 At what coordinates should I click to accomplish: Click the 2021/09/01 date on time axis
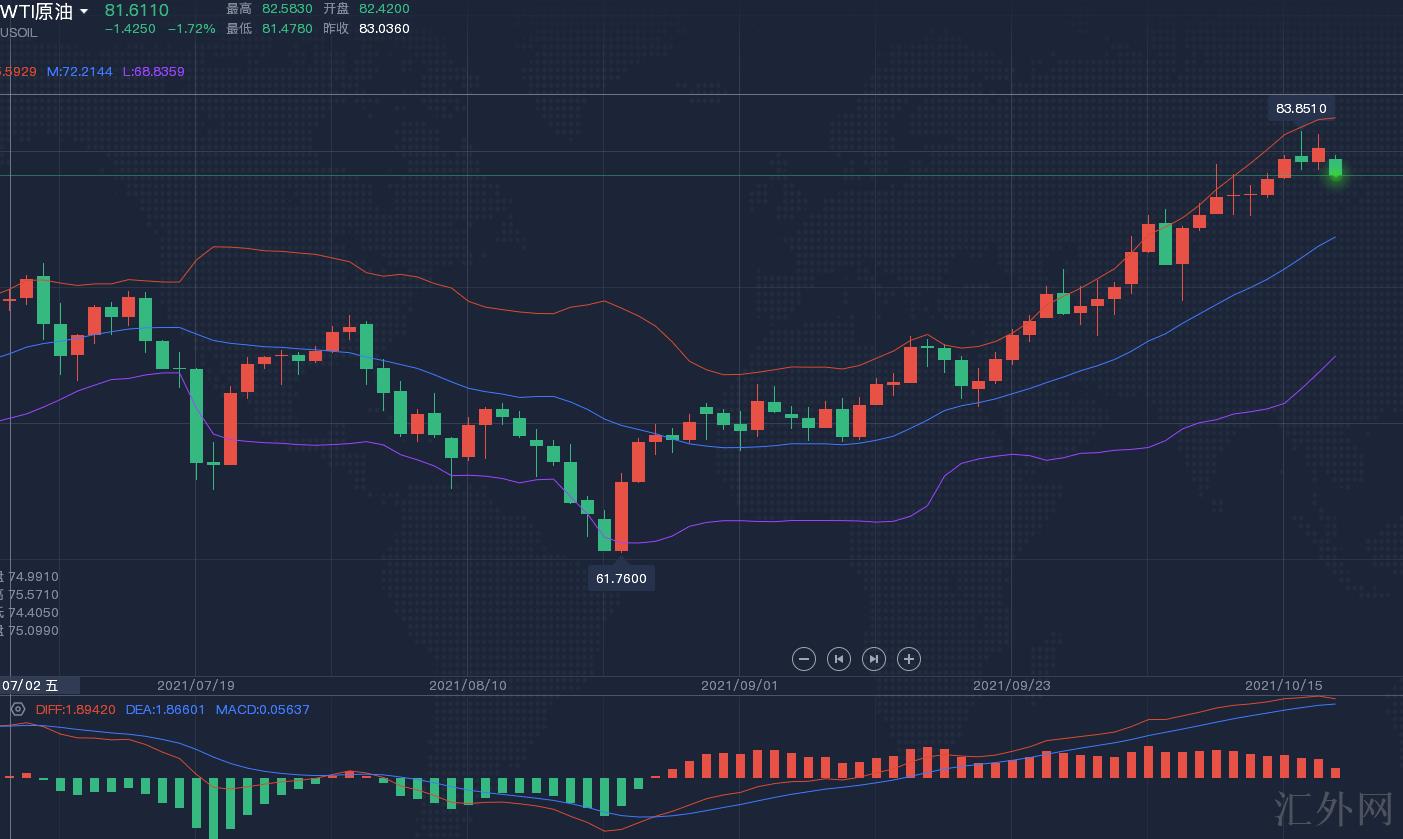739,685
